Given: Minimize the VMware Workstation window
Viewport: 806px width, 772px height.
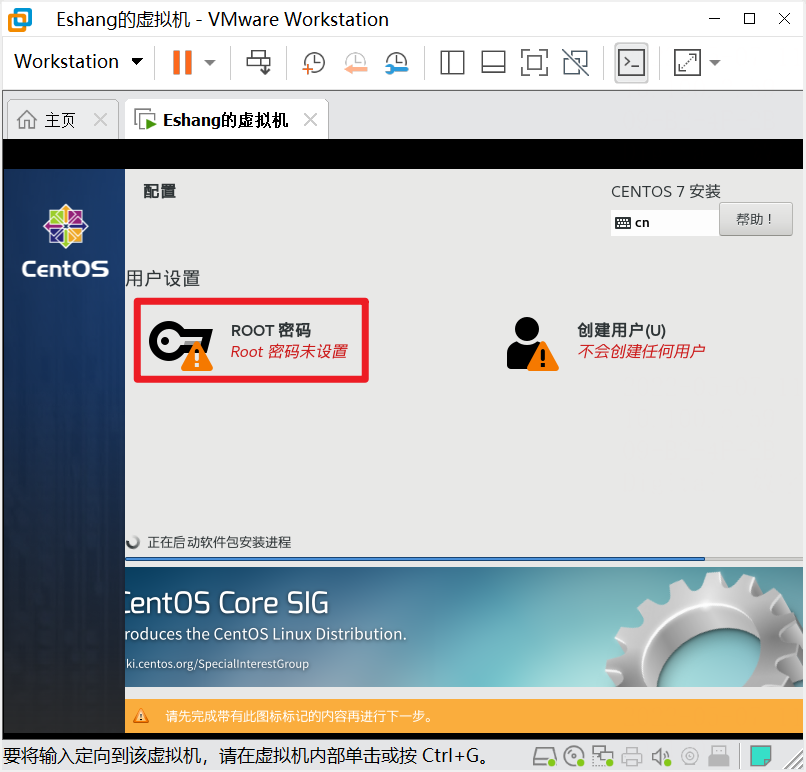Looking at the screenshot, I should [715, 19].
